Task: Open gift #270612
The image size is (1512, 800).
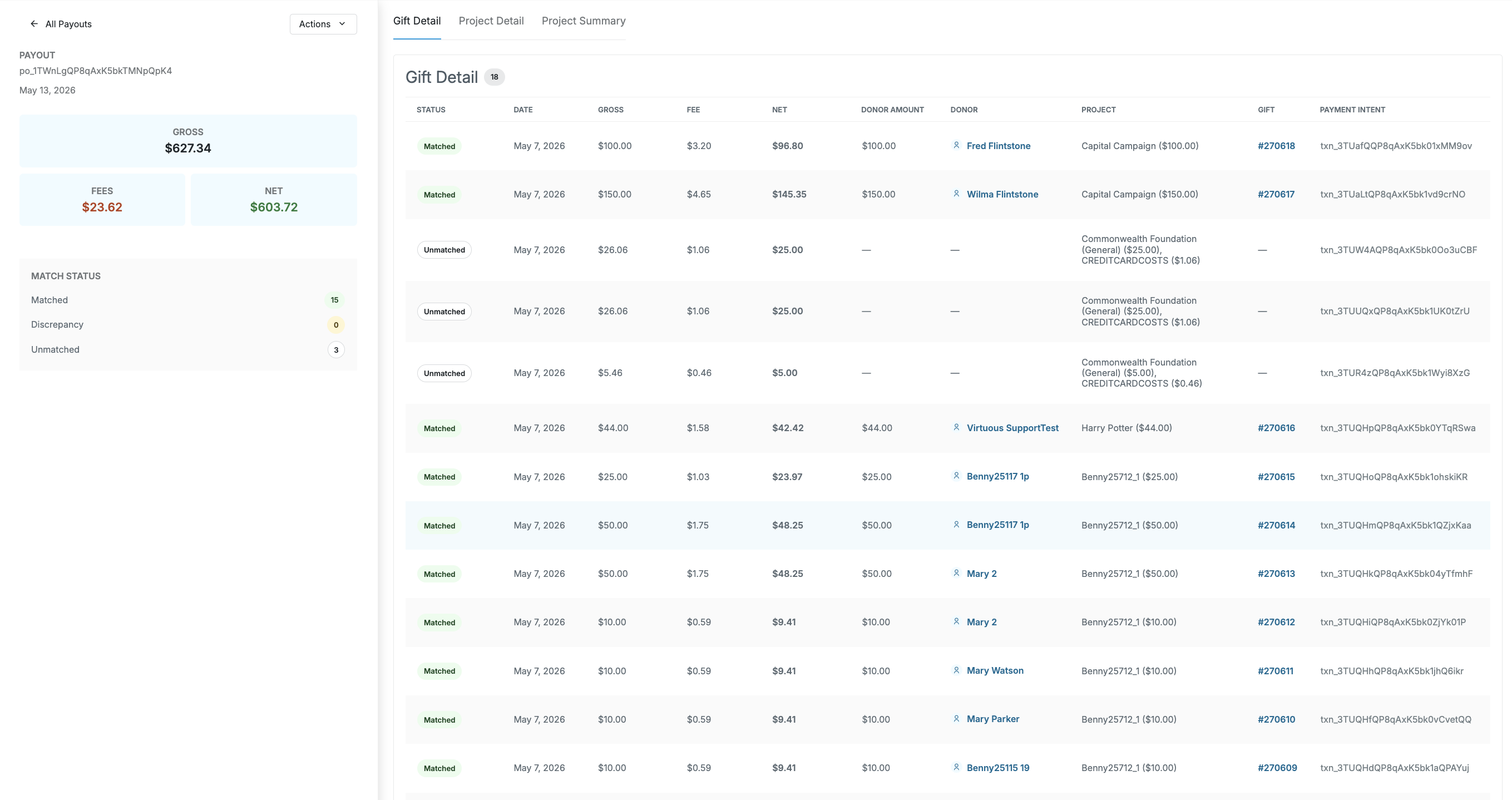Action: 1276,622
